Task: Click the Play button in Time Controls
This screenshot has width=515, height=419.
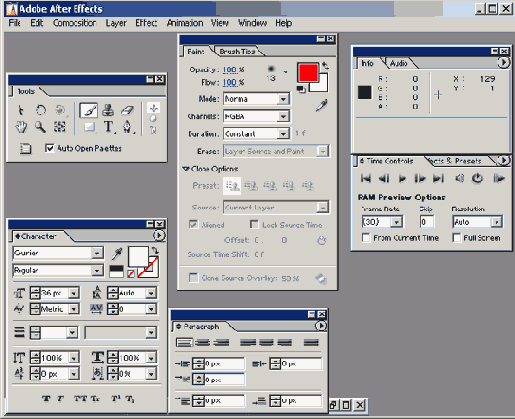Action: [x=402, y=179]
